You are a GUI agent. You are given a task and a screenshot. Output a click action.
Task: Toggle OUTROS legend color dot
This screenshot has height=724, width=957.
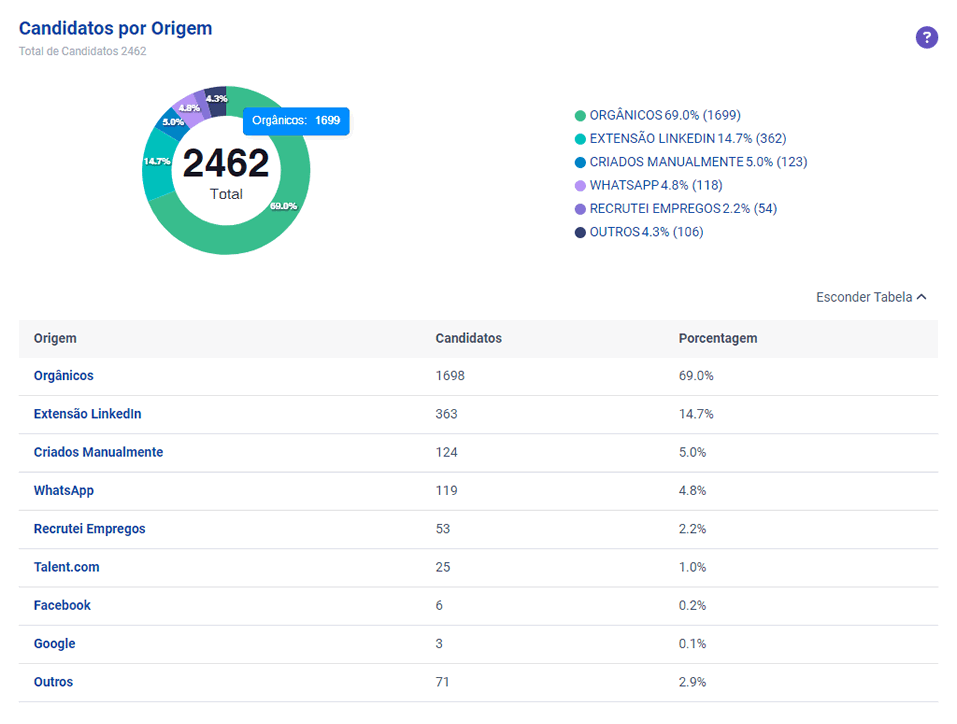(580, 232)
